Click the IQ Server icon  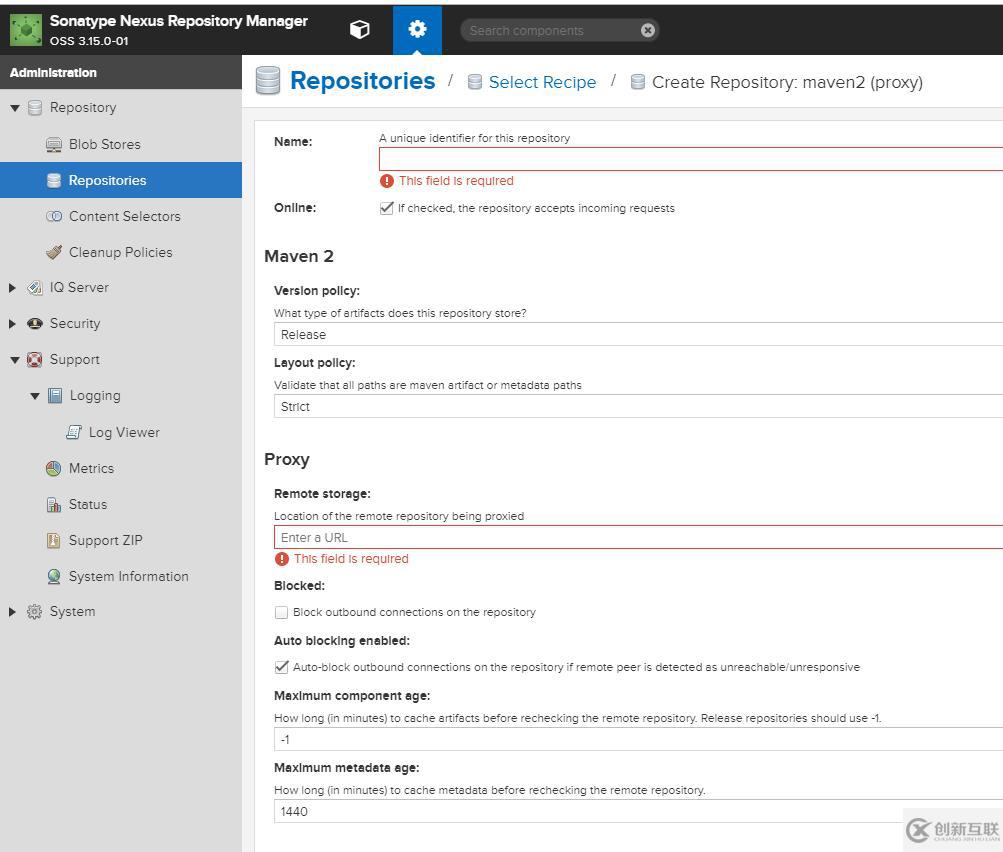coord(35,288)
